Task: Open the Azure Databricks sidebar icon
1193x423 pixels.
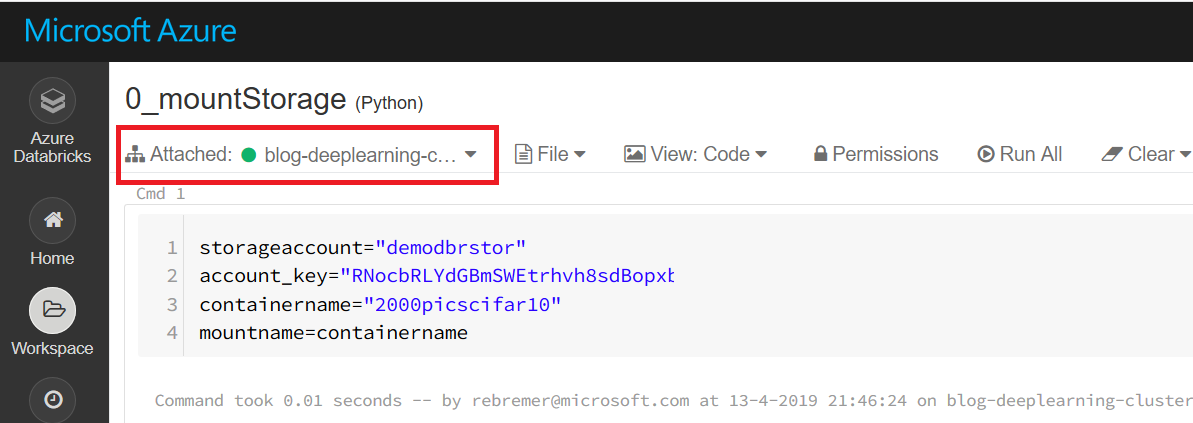Action: click(x=52, y=100)
